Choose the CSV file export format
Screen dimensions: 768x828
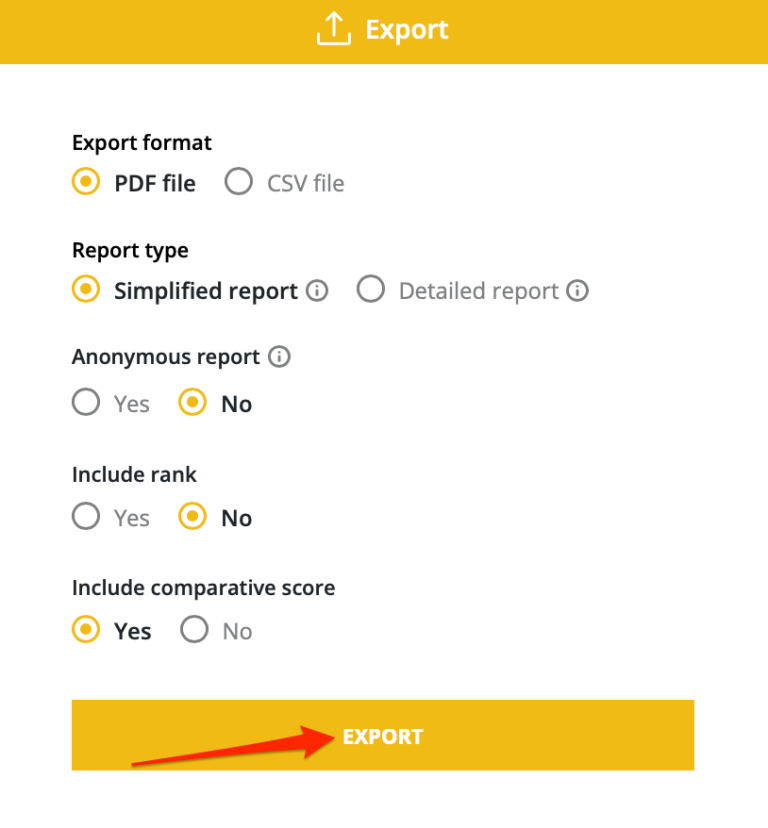238,181
